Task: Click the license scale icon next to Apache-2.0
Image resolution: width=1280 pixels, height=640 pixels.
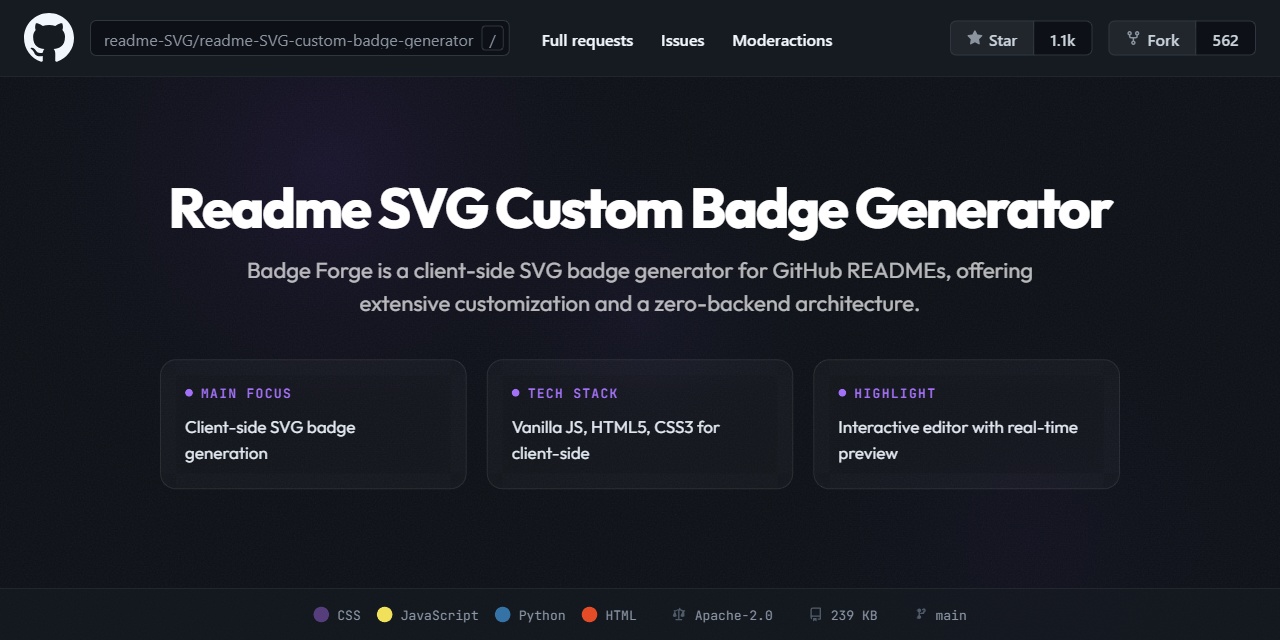Action: coord(678,614)
